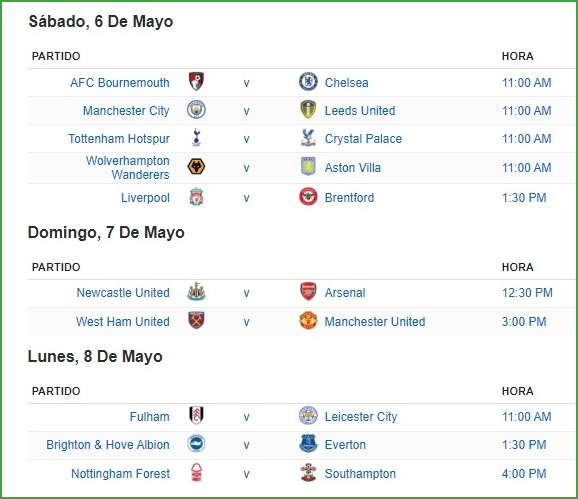Open the Tottenham Hotspur team link
The width and height of the screenshot is (578, 499).
click(119, 139)
